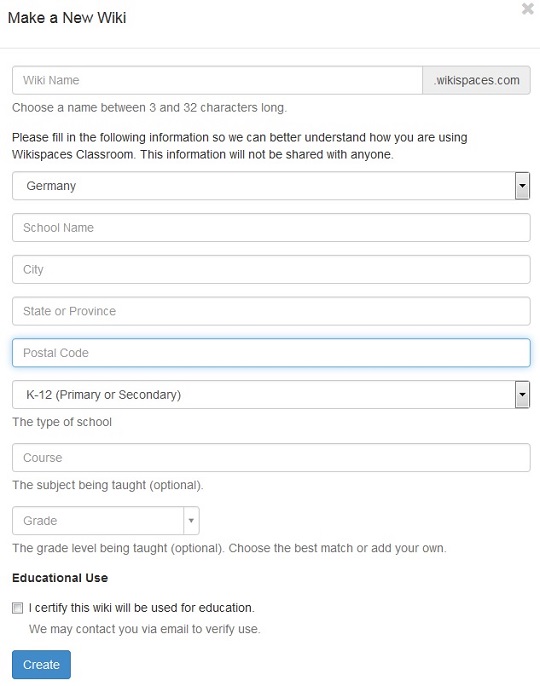
Task: Select the City input box
Action: click(x=271, y=270)
